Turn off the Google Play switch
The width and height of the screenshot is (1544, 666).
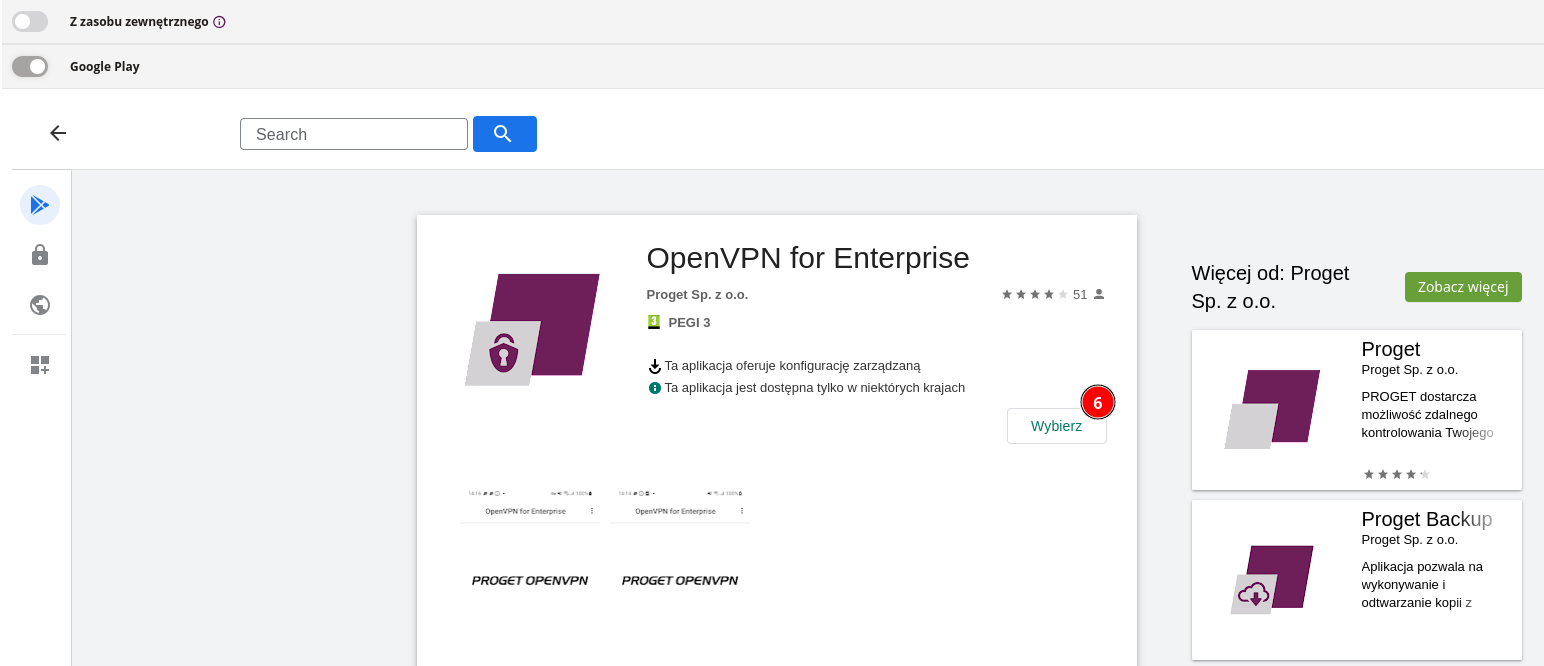(29, 66)
